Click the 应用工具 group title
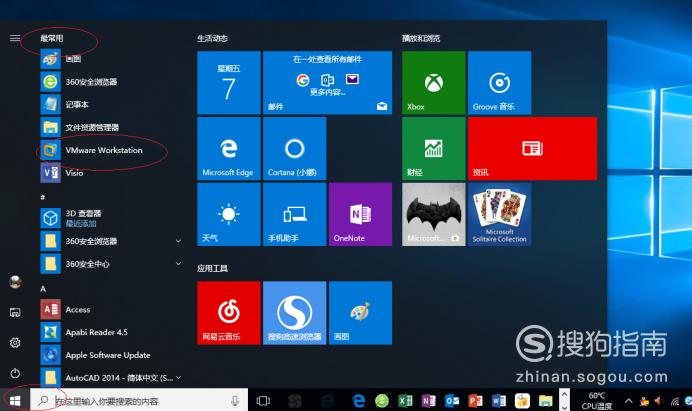692x411 pixels. (x=212, y=268)
